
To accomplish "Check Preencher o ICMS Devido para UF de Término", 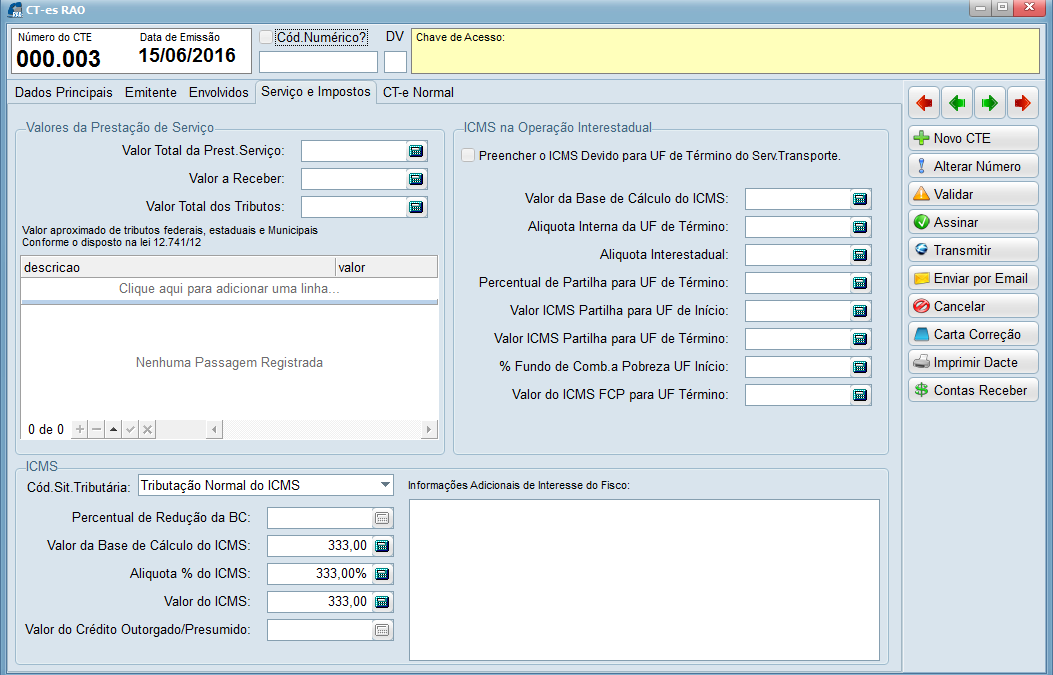I will (x=468, y=155).
